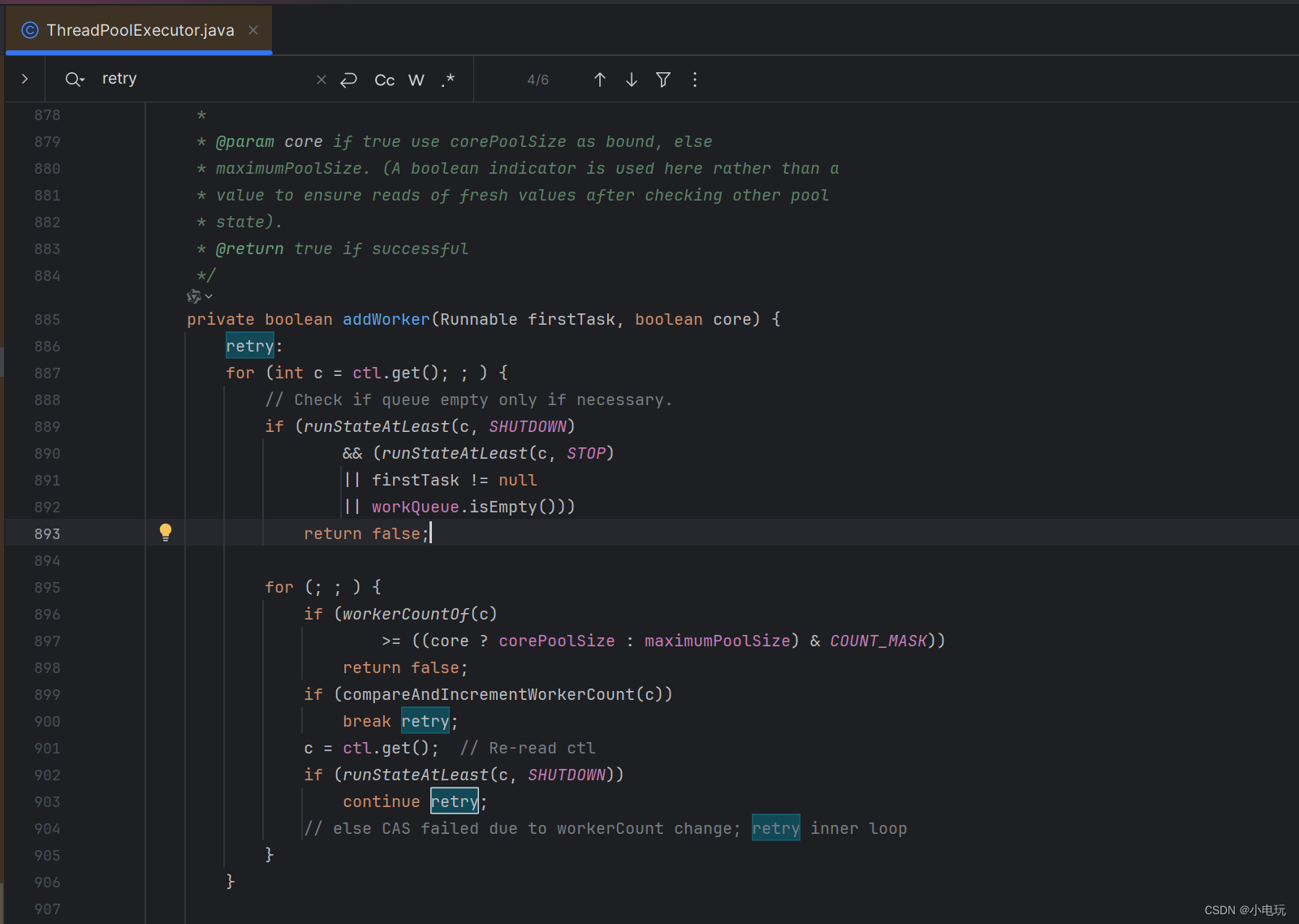Click the 'Check if queue empty' comment
This screenshot has height=924, width=1299.
click(469, 399)
